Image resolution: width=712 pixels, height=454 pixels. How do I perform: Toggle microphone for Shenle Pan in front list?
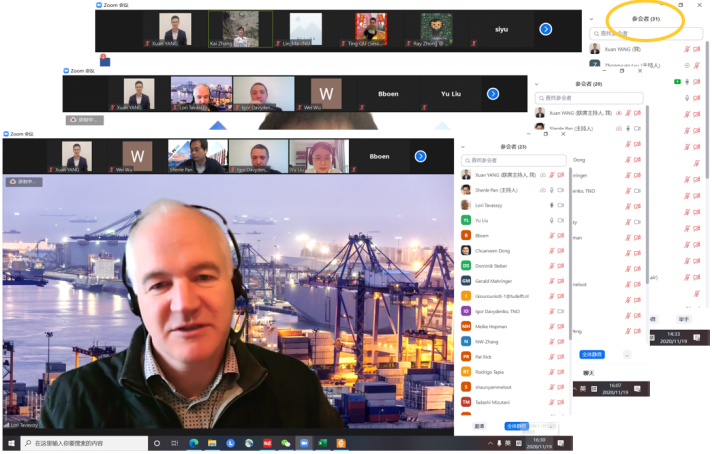coord(552,190)
